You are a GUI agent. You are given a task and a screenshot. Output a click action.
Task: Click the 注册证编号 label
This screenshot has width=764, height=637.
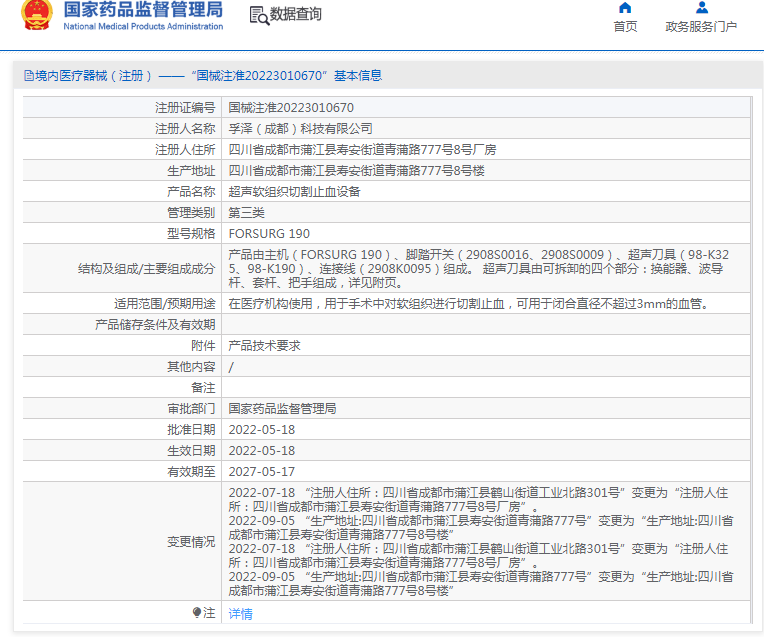[x=185, y=108]
